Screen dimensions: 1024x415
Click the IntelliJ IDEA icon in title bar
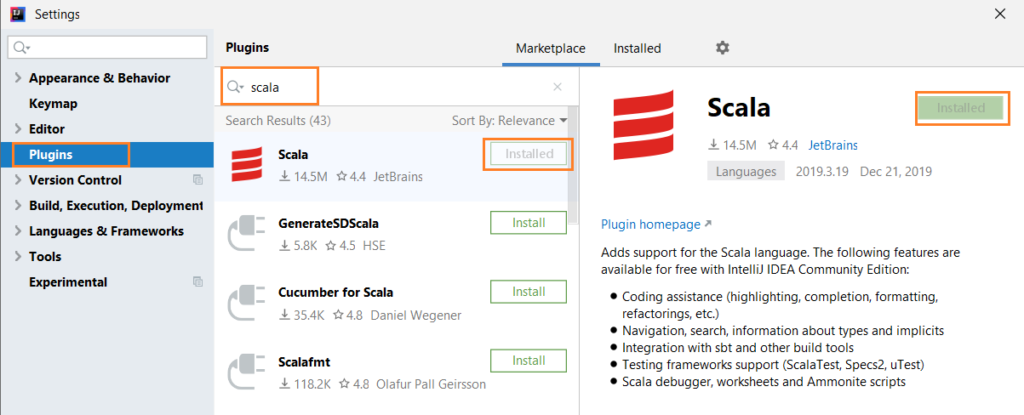point(18,14)
